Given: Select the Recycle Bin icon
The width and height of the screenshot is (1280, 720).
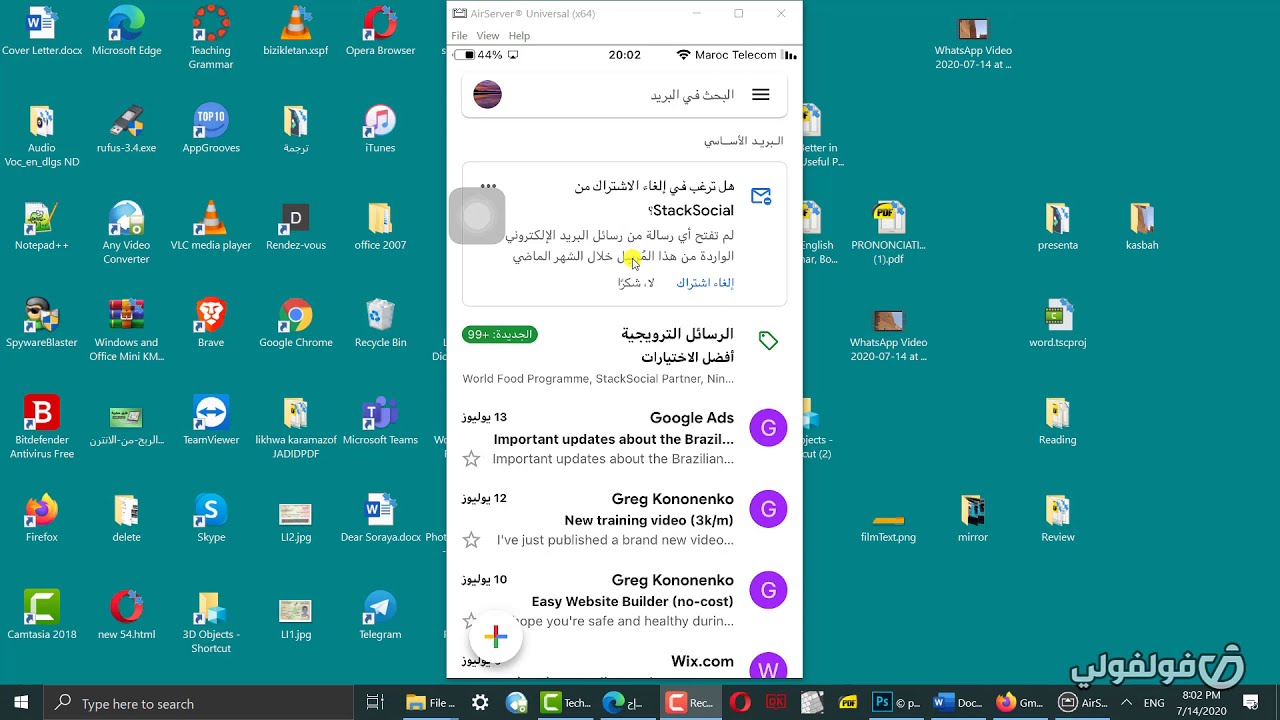Looking at the screenshot, I should click(380, 322).
